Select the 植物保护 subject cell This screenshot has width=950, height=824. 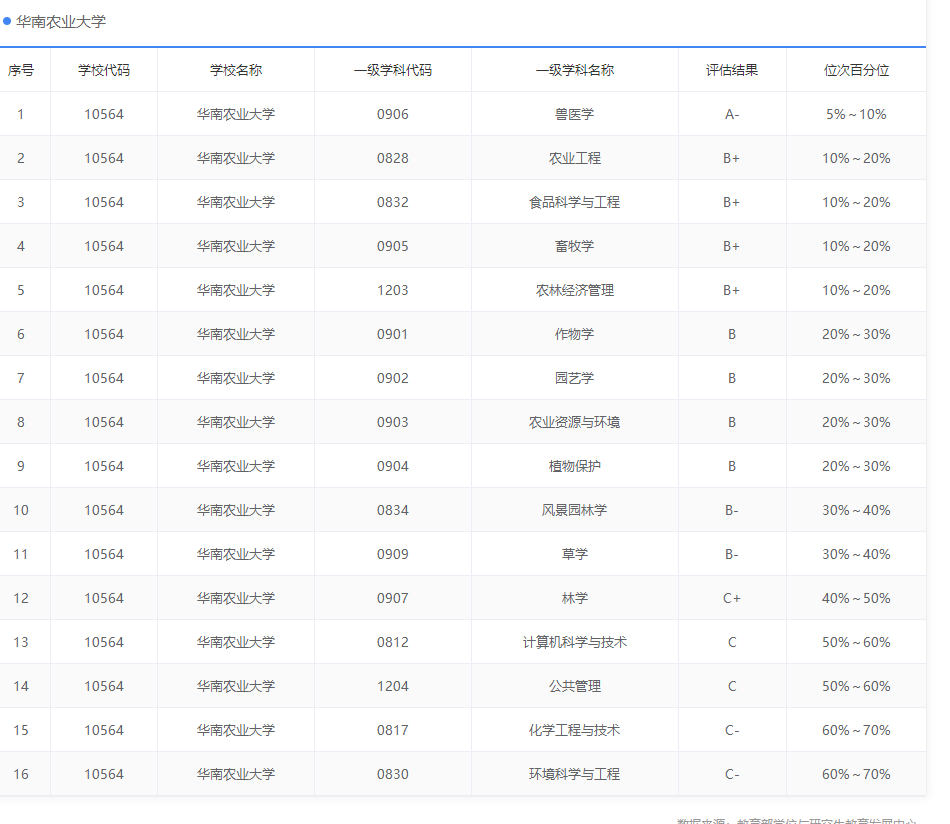pos(575,467)
